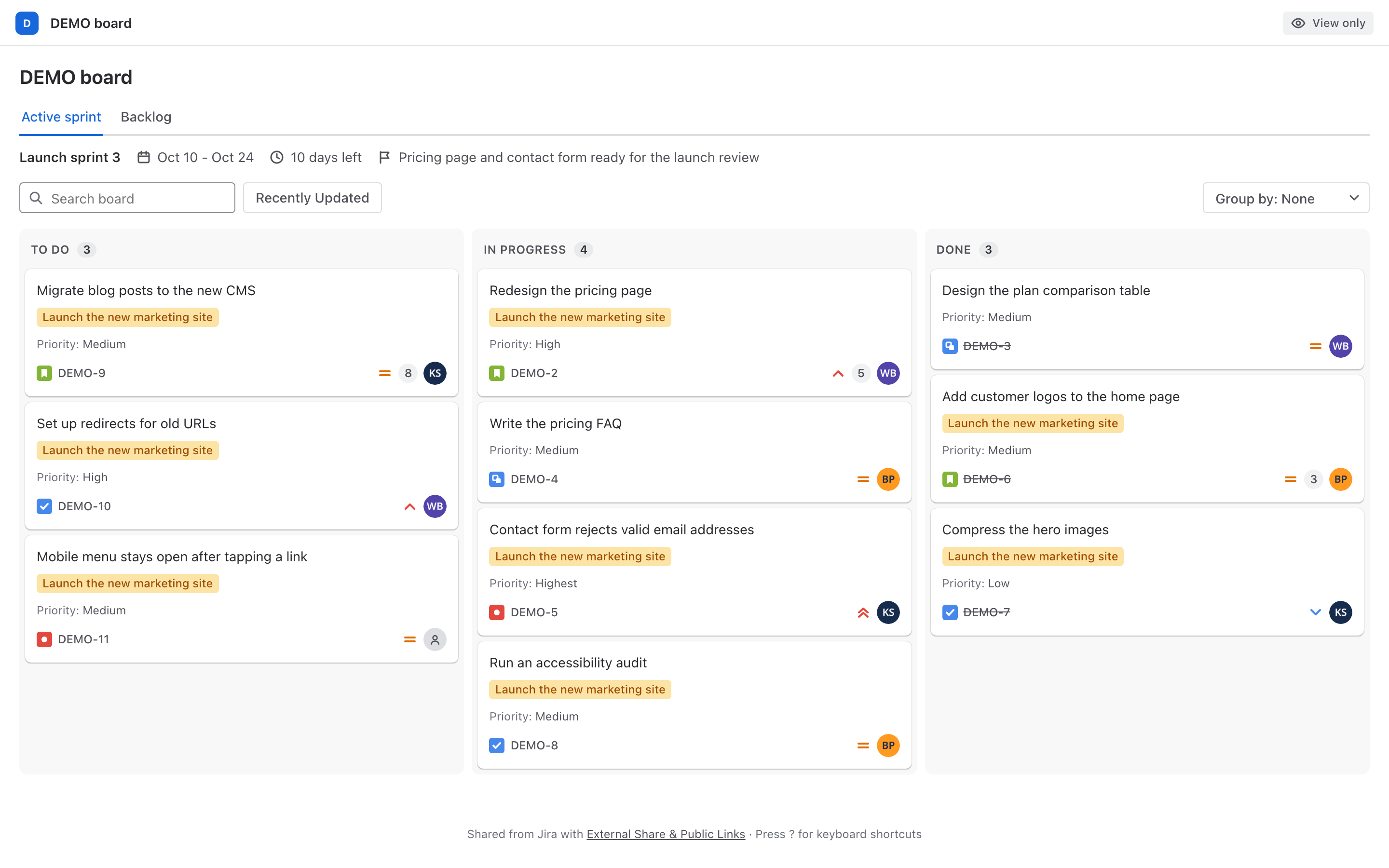
Task: Click the WB assignee avatar on DEMO-10
Action: (435, 506)
